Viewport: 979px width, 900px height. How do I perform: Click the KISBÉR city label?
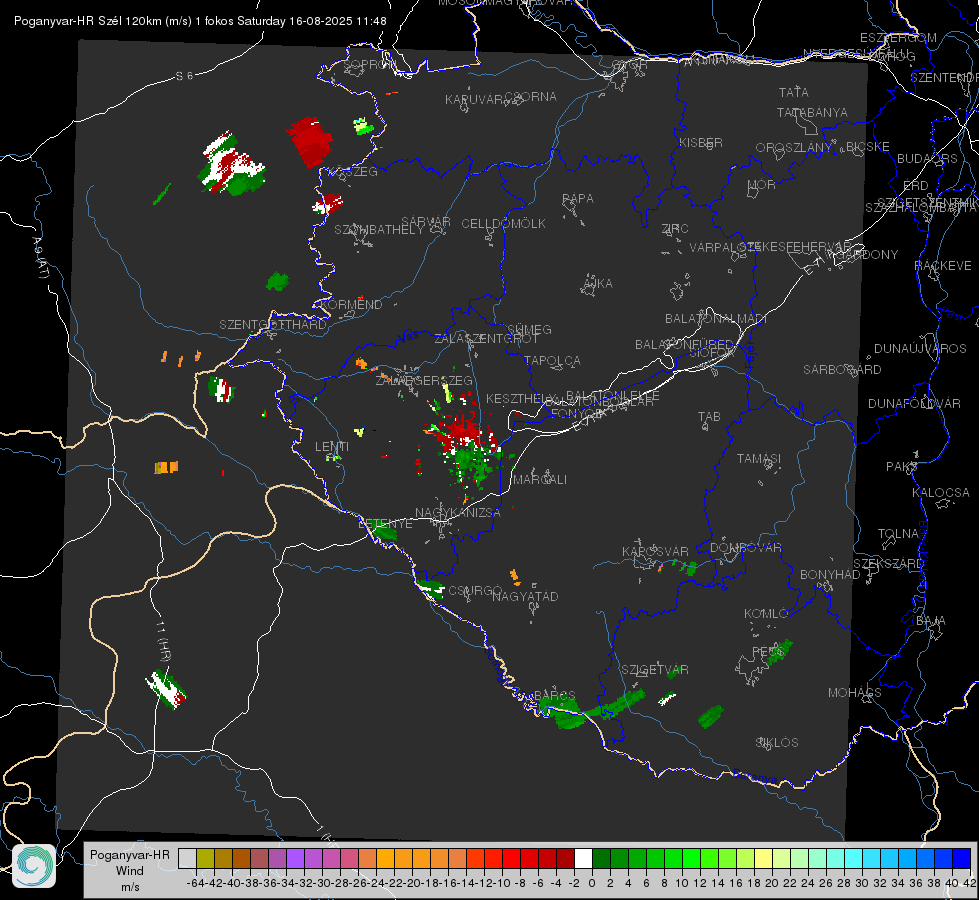click(x=701, y=143)
